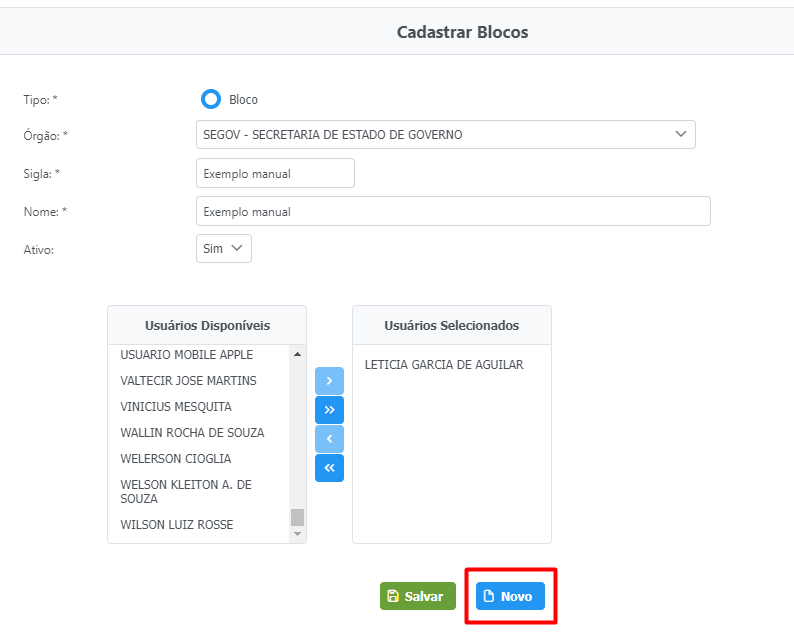Click the user list scroll up arrow

[297, 354]
